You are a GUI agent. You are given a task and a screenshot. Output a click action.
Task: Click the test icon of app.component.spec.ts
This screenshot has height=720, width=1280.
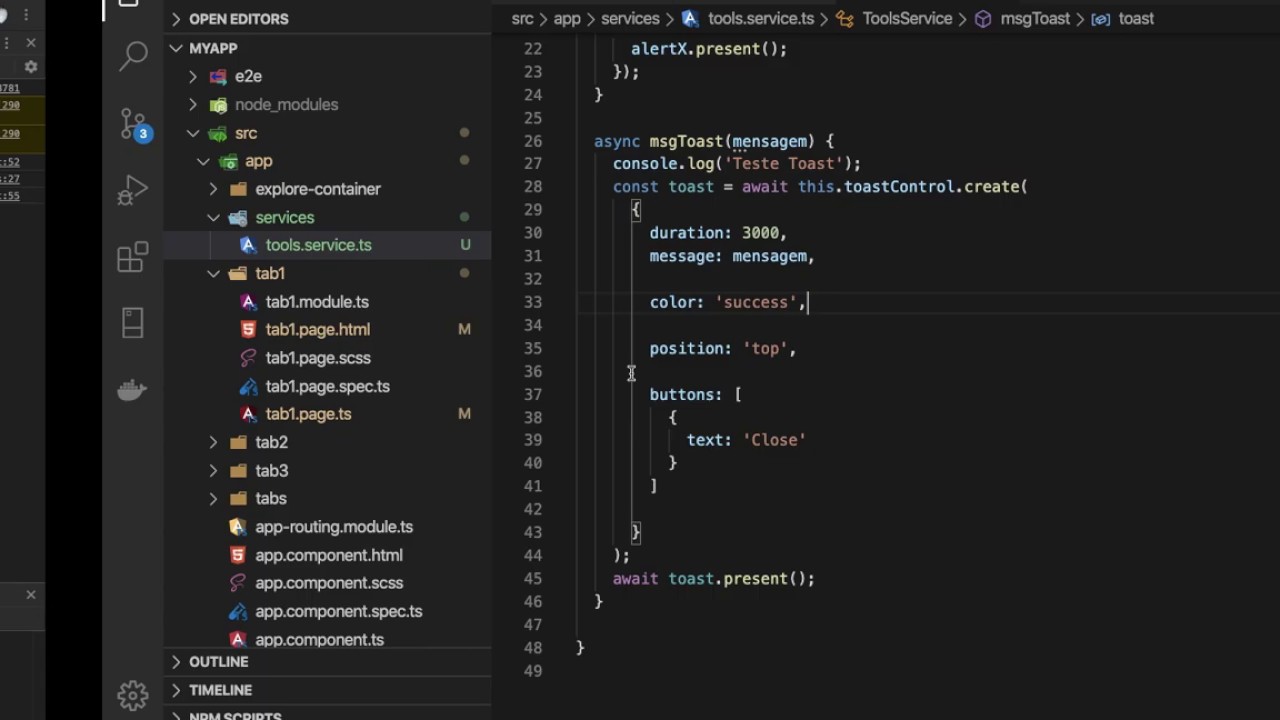click(x=237, y=611)
